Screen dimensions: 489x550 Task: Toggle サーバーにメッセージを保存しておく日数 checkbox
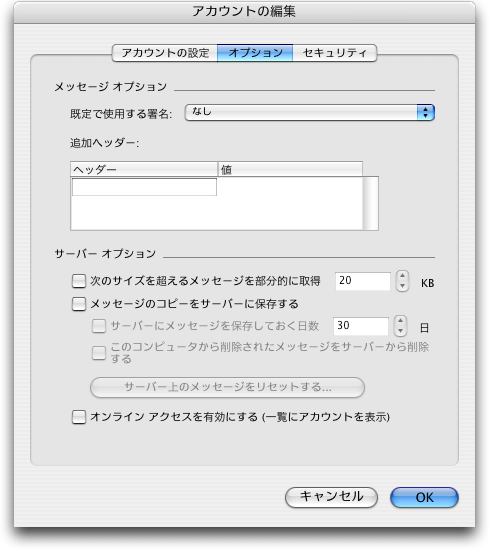99,326
